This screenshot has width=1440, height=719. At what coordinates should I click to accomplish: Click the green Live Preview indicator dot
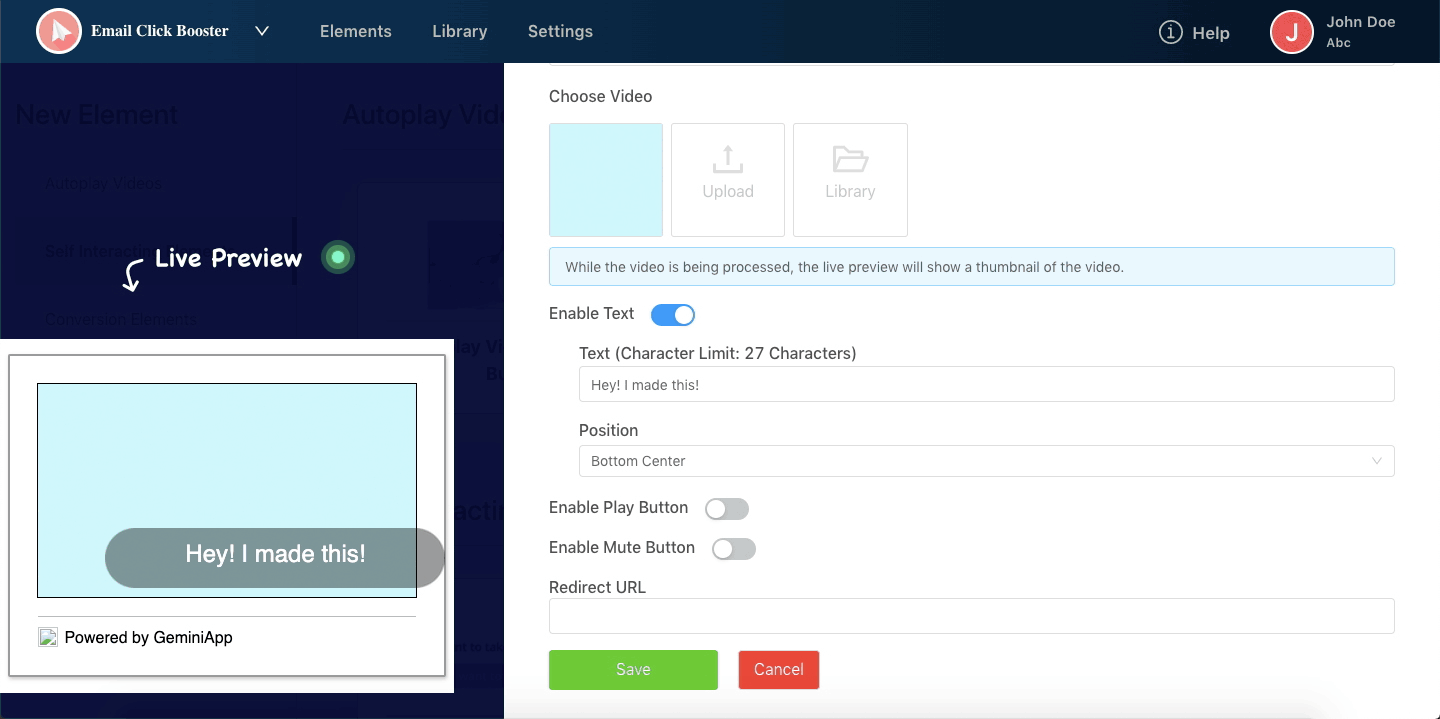(x=338, y=258)
